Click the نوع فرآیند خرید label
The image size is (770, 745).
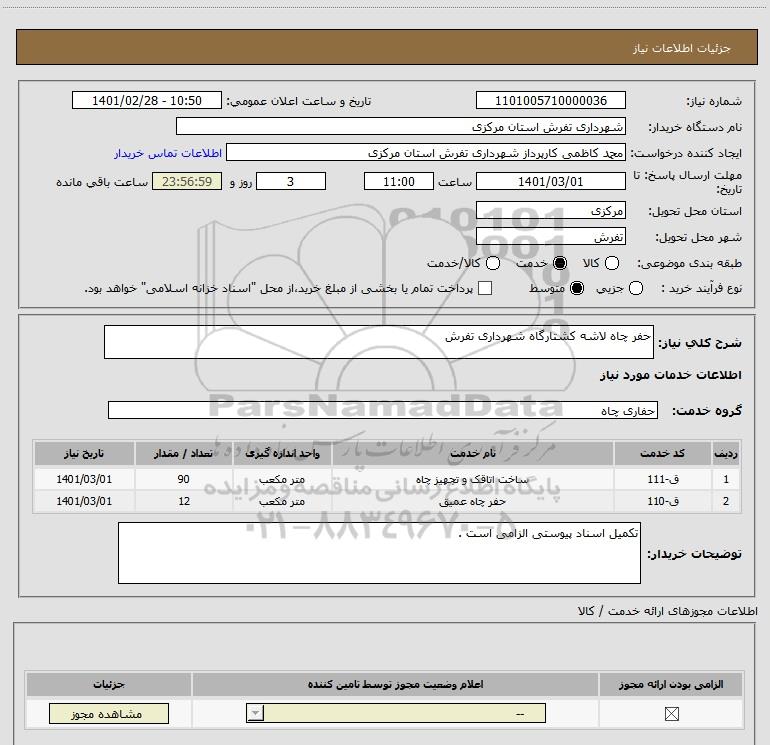pos(701,288)
